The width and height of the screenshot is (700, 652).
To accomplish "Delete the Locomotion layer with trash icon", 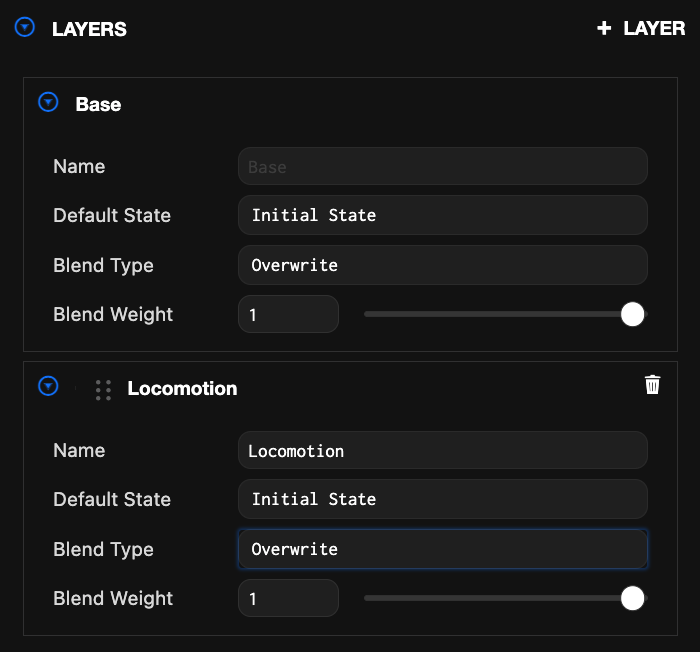I will 652,385.
